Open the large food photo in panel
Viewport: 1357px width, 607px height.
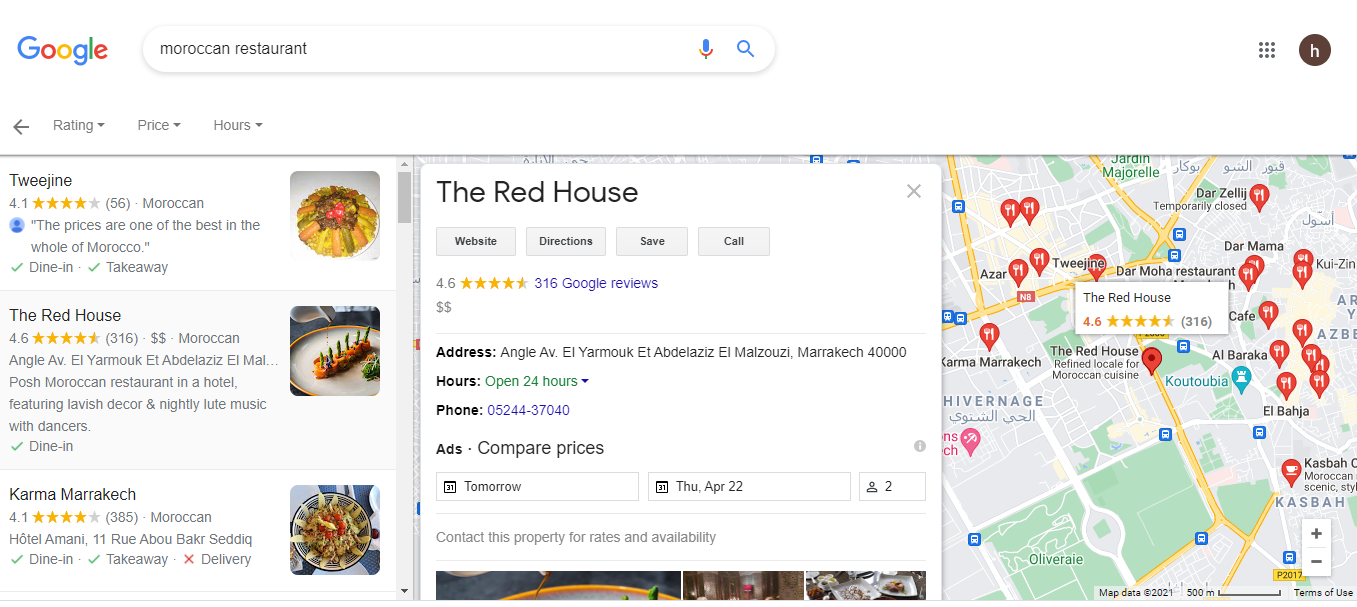coord(558,585)
